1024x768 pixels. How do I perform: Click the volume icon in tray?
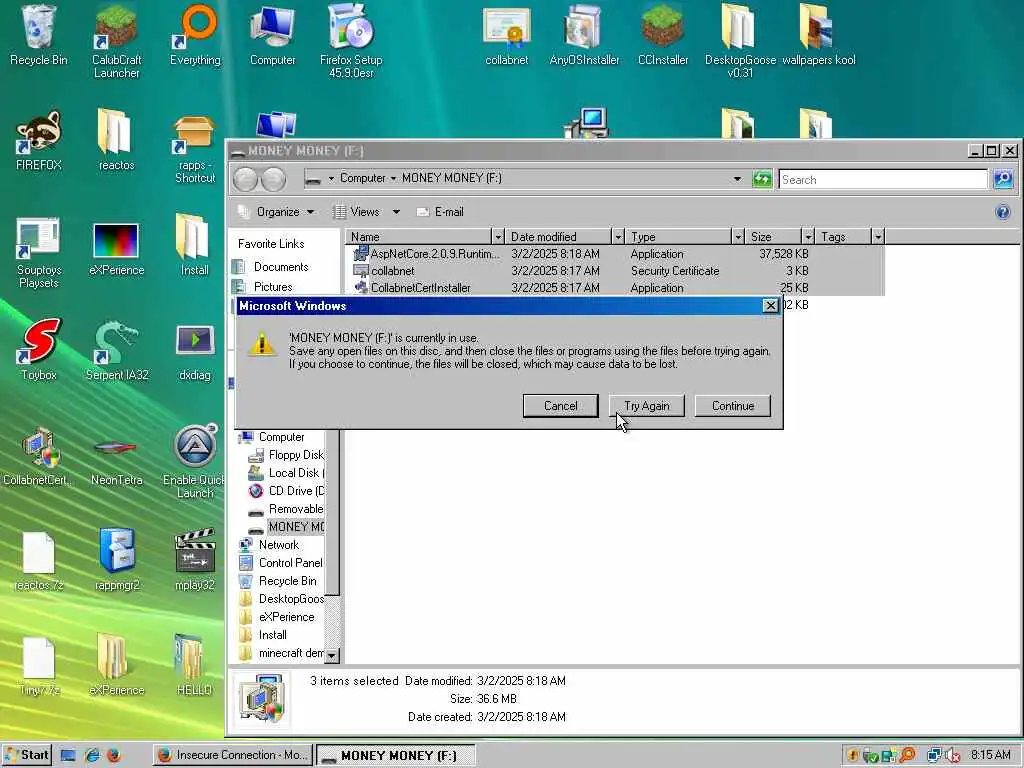(x=953, y=756)
